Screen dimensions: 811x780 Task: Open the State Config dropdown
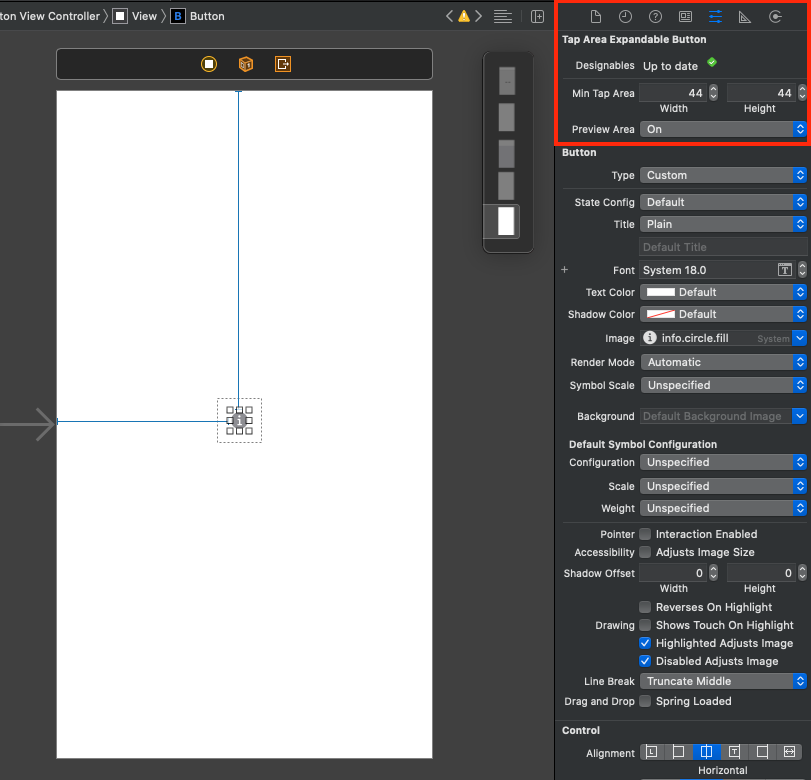click(x=723, y=202)
